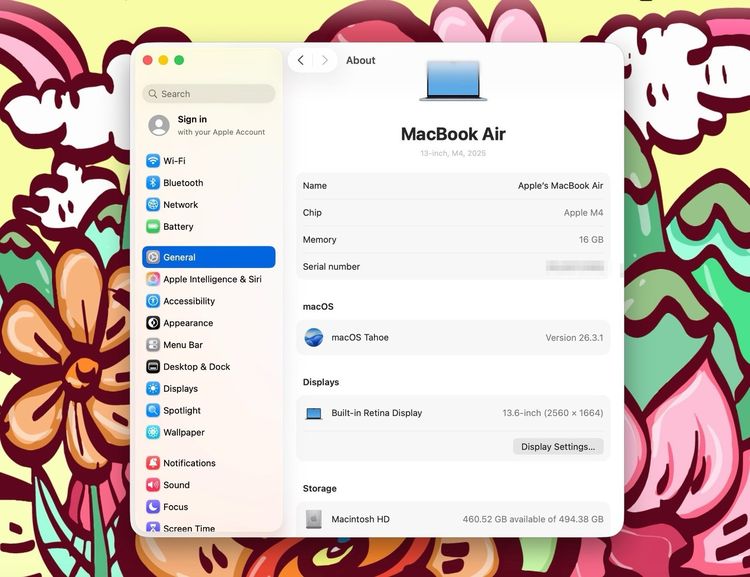Select the Bluetooth icon in sidebar
The height and width of the screenshot is (577, 750).
click(153, 183)
